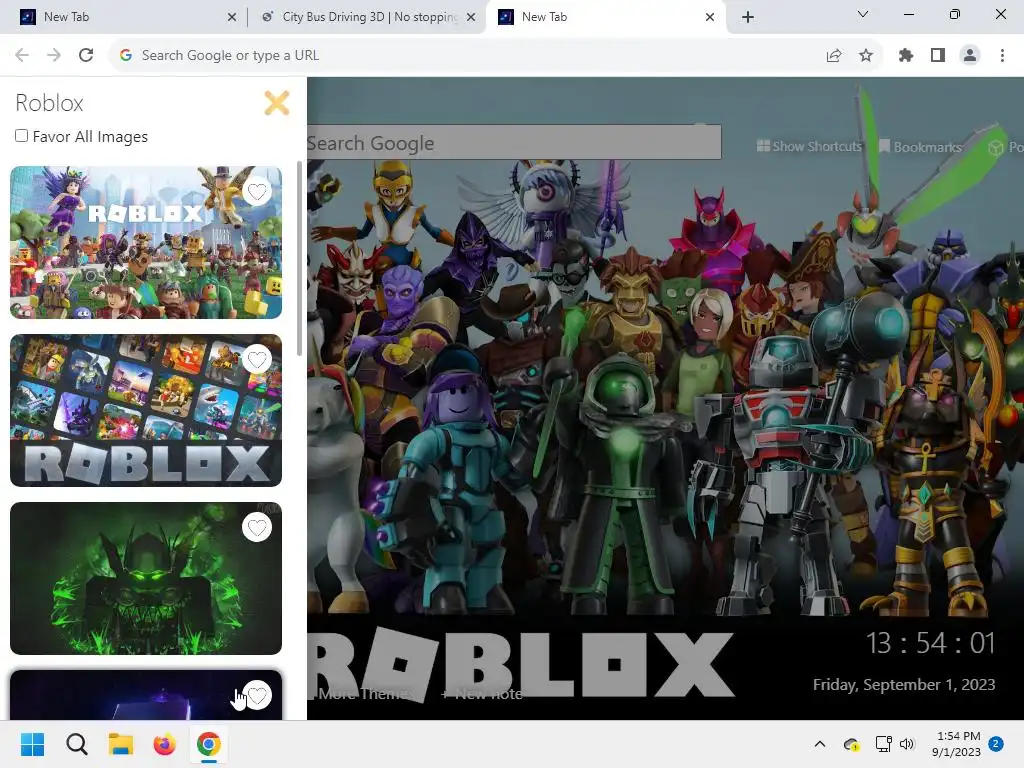Viewport: 1024px width, 768px height.
Task: Reload the current page
Action: pyautogui.click(x=86, y=56)
